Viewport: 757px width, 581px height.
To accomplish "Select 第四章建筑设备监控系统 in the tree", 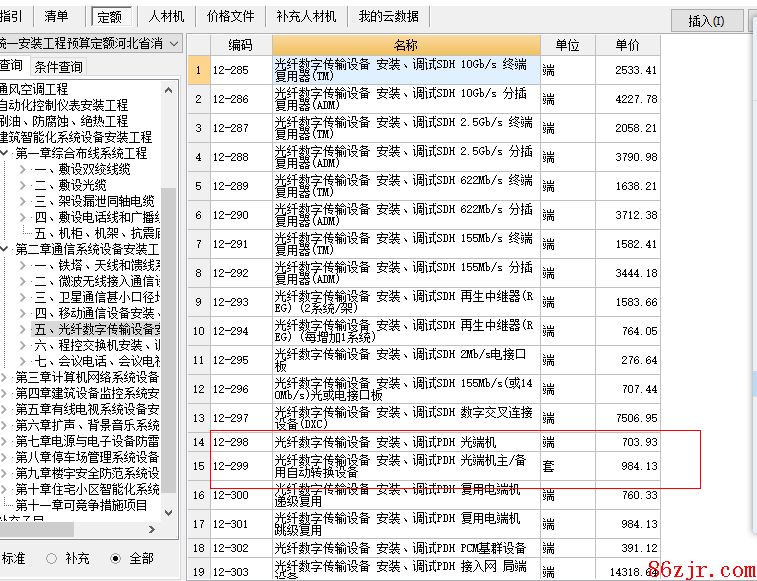I will [x=86, y=393].
